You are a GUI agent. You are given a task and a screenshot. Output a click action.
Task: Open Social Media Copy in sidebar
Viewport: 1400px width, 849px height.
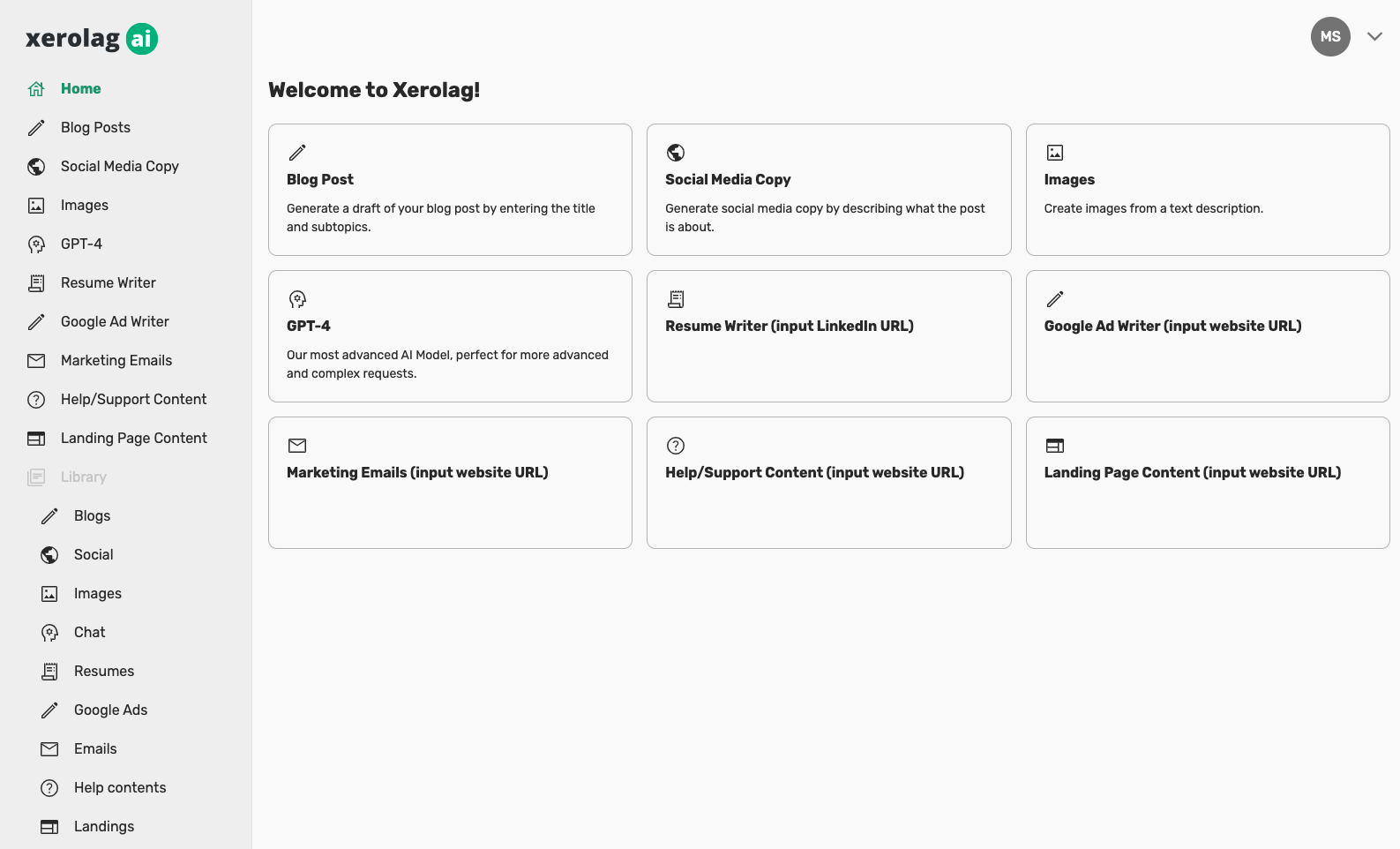(120, 167)
